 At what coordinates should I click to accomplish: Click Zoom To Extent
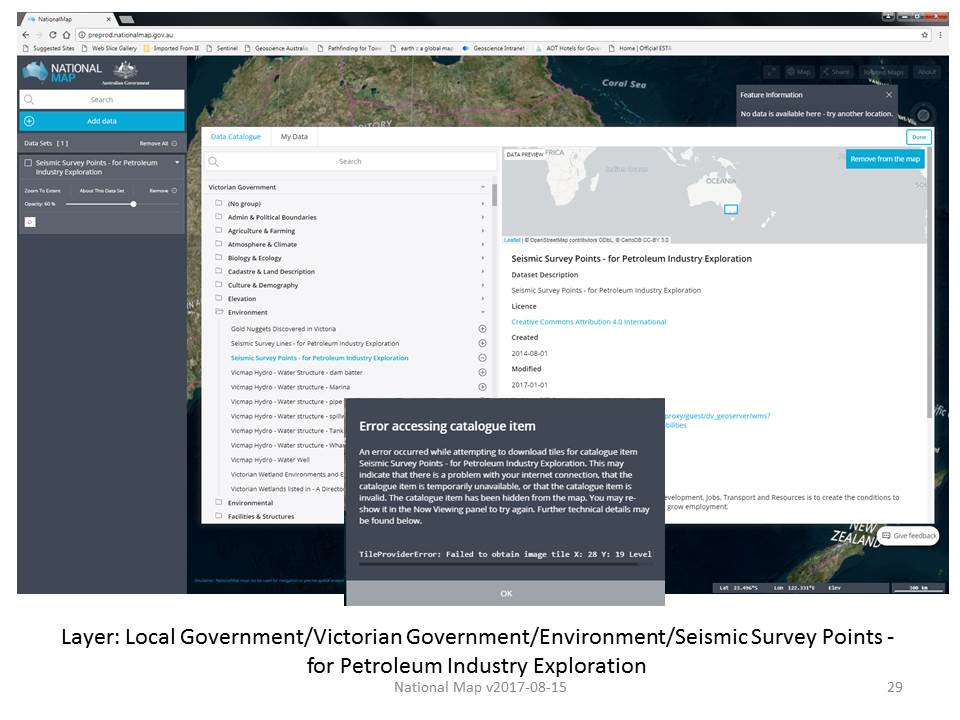(42, 191)
